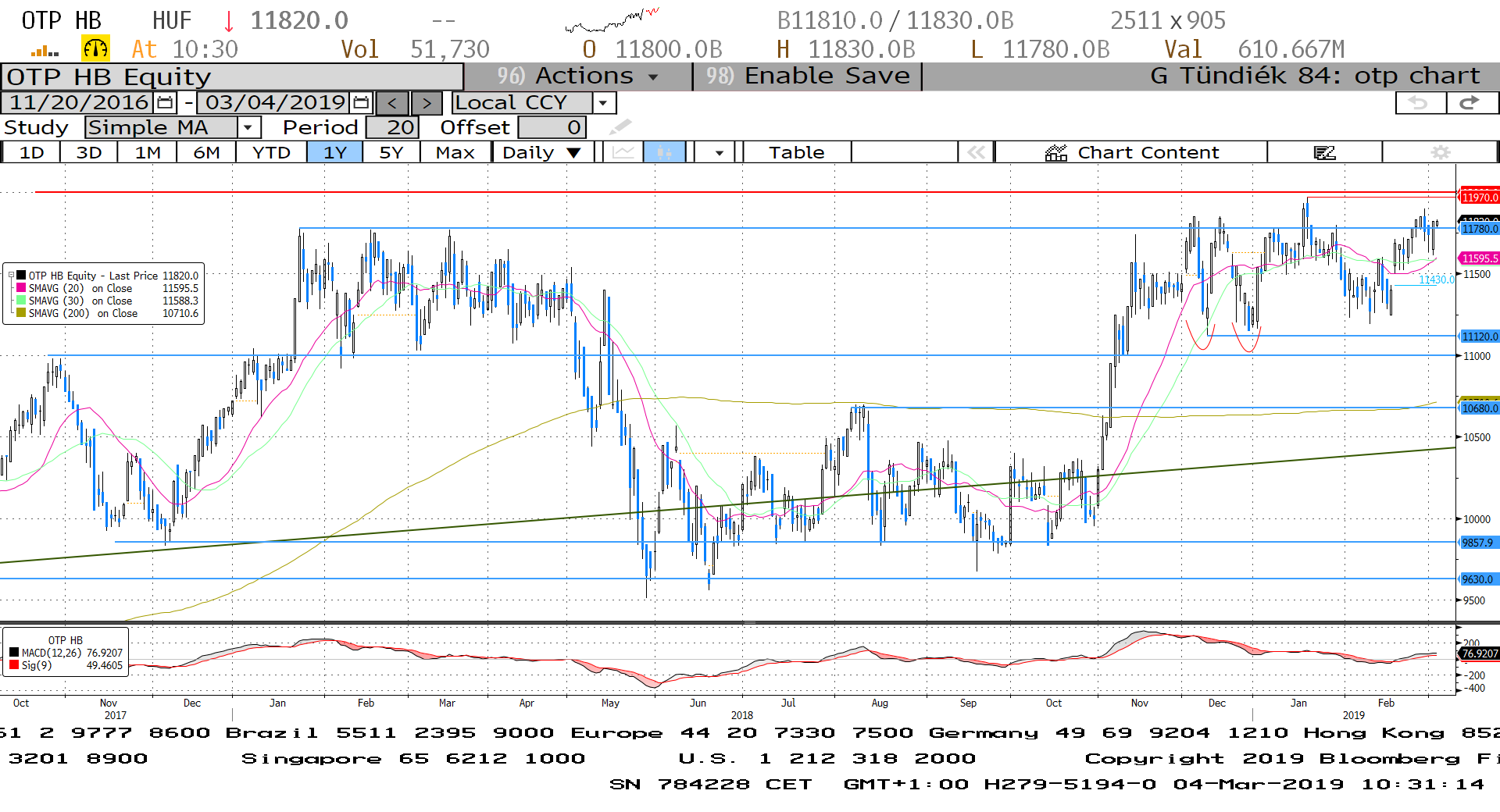1500x812 pixels.
Task: Collapse panel with double-left chevron icon
Action: [x=977, y=152]
